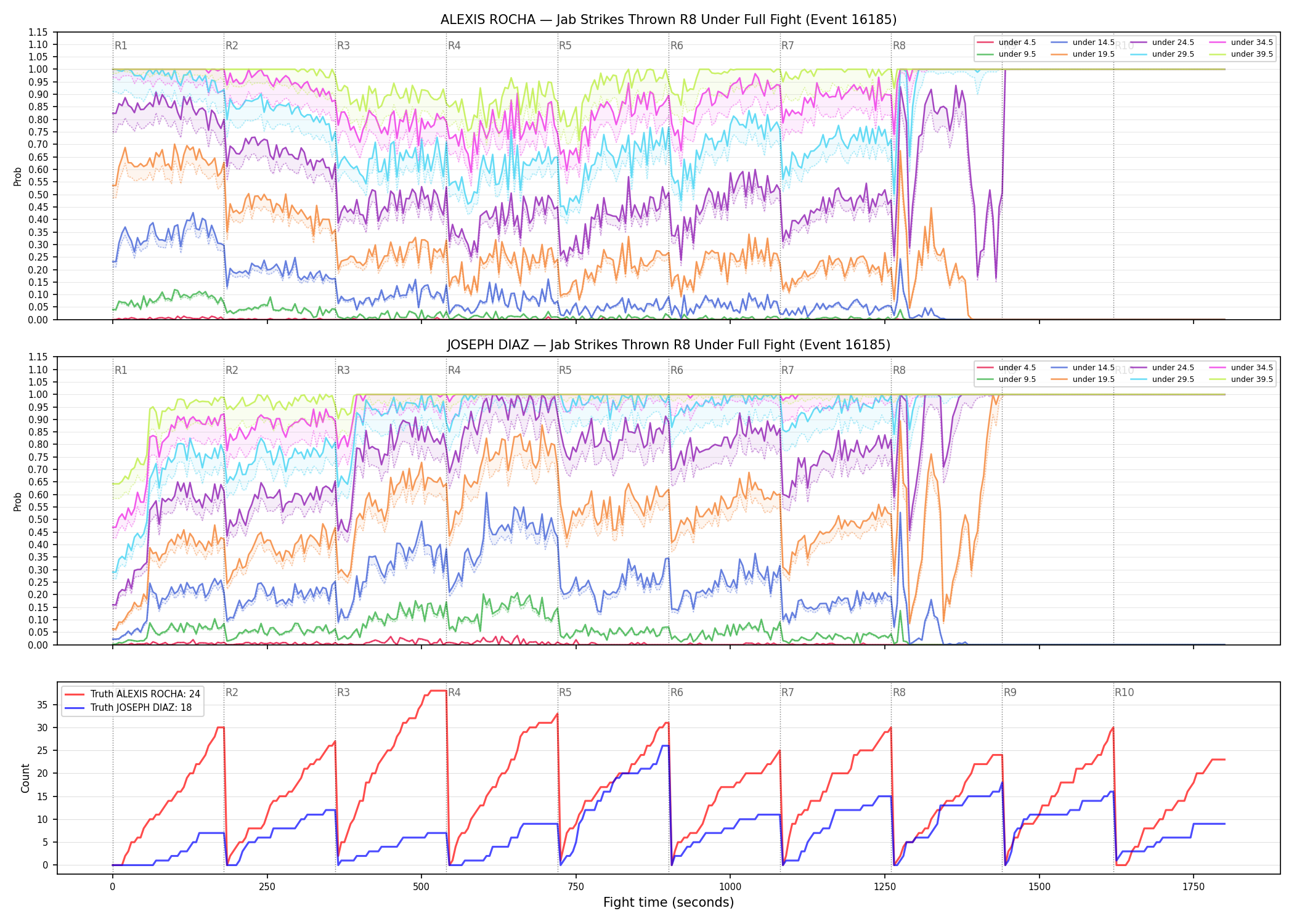
Task: Click the R6 round label in Count chart
Action: pyautogui.click(x=677, y=692)
